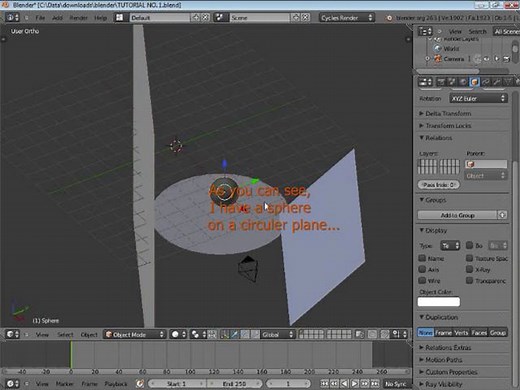Open the Playback menu in timeline
Image resolution: width=520 pixels, height=390 pixels.
pyautogui.click(x=116, y=384)
